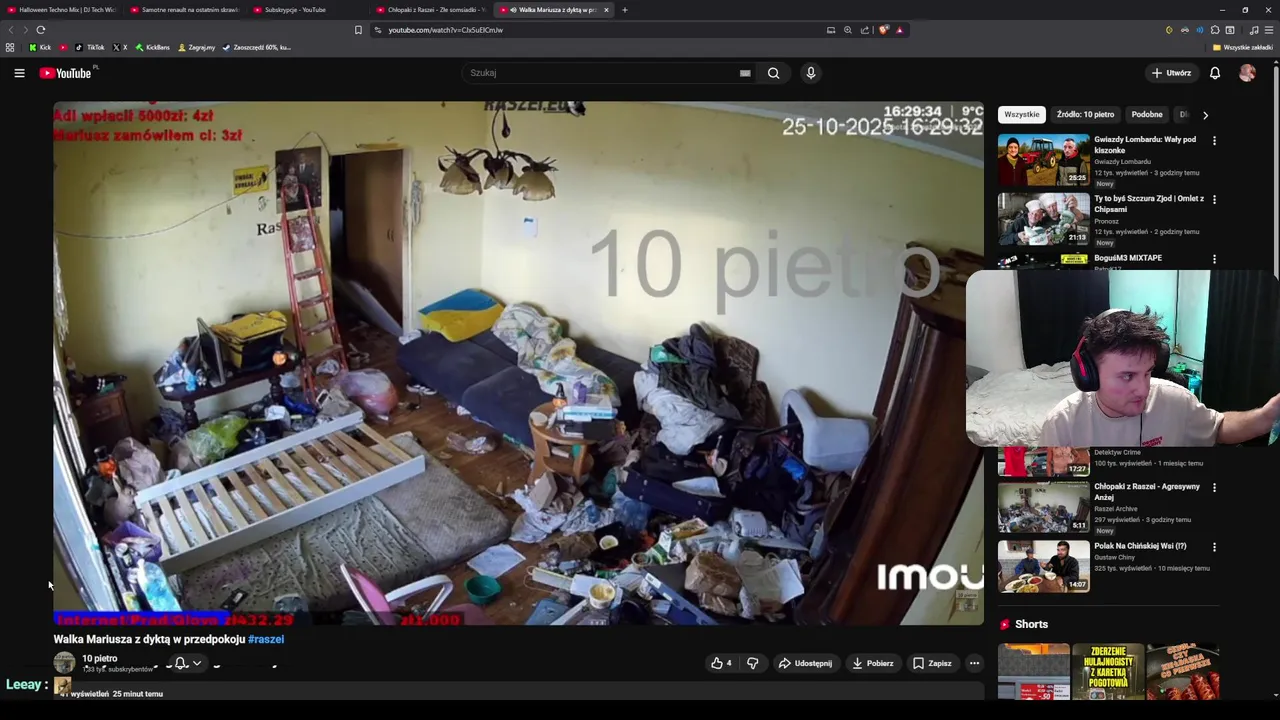Open the Kick bookmark
The image size is (1280, 720).
[40, 47]
